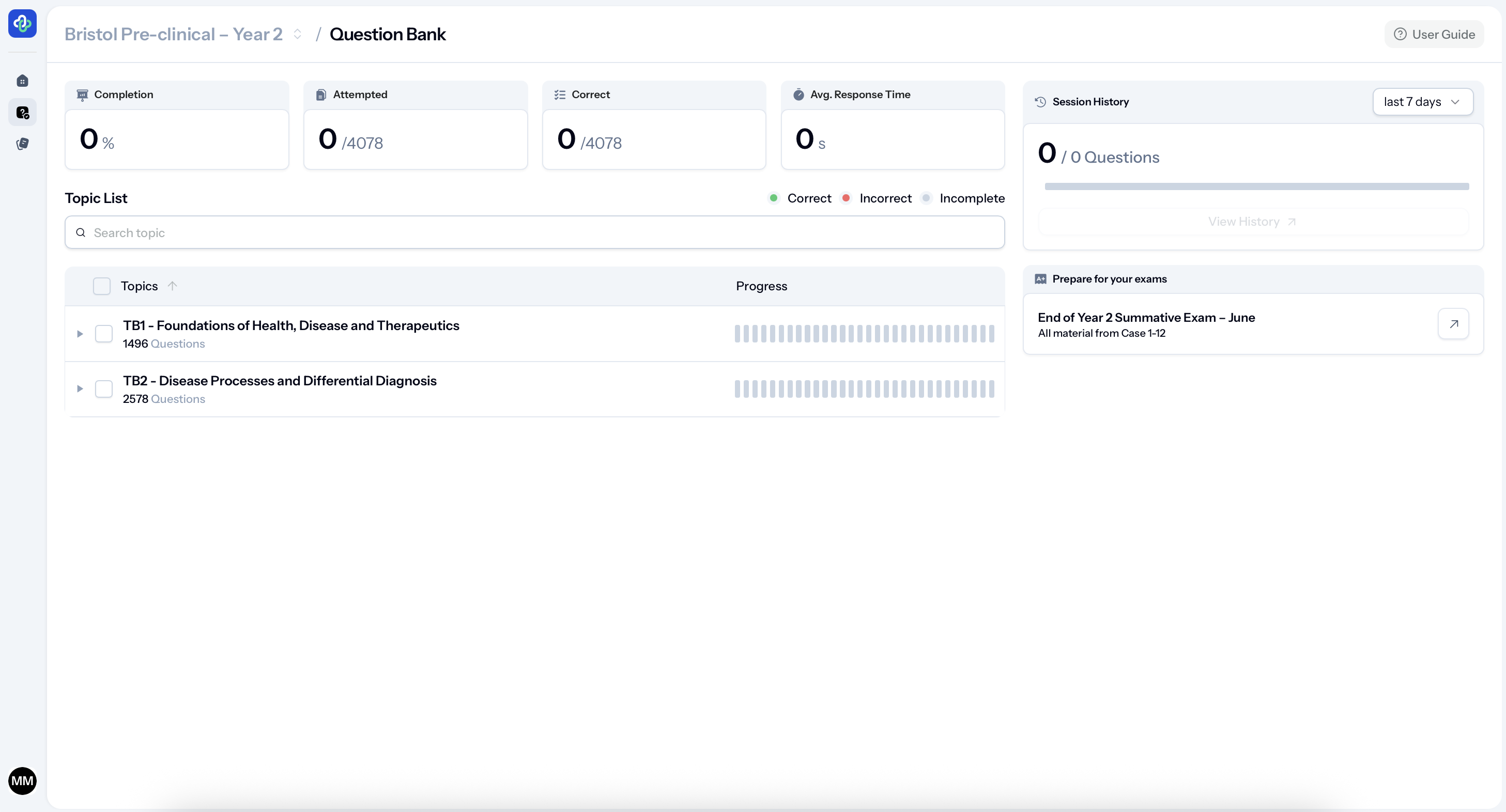The image size is (1506, 812).
Task: Sort topics using the arrow icon
Action: point(172,286)
